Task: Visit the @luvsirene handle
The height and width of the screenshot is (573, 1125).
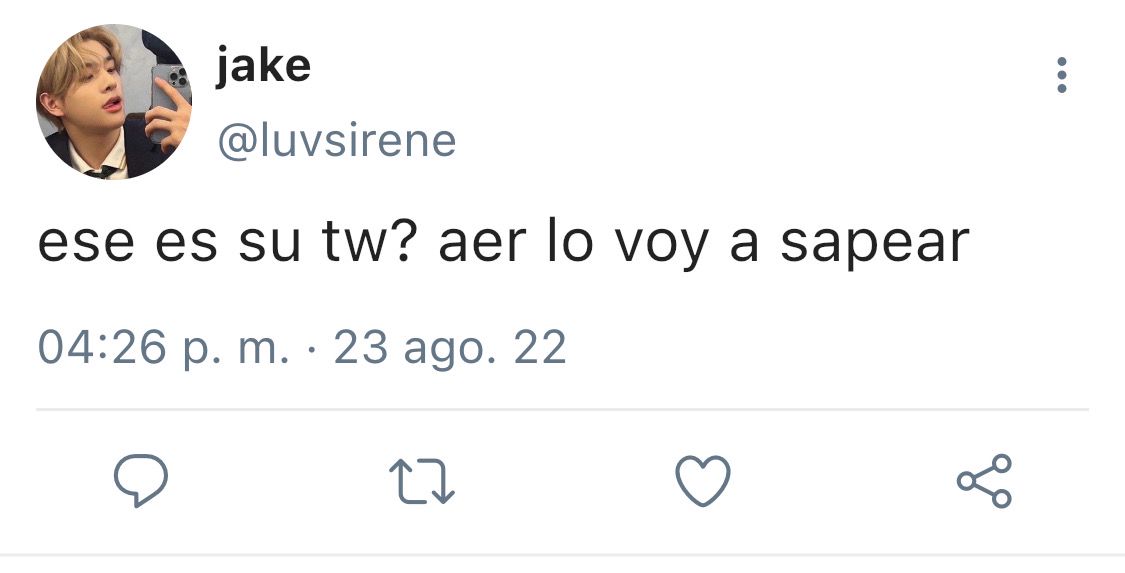Action: pyautogui.click(x=336, y=141)
